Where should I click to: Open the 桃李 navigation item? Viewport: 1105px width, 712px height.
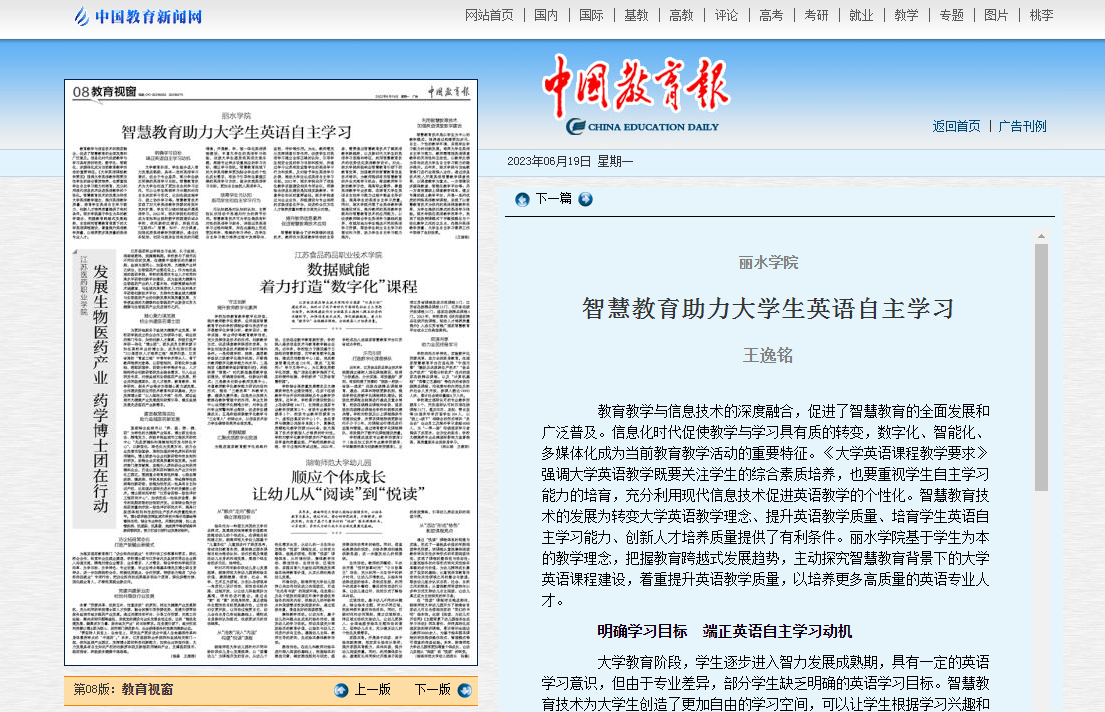(x=1041, y=15)
